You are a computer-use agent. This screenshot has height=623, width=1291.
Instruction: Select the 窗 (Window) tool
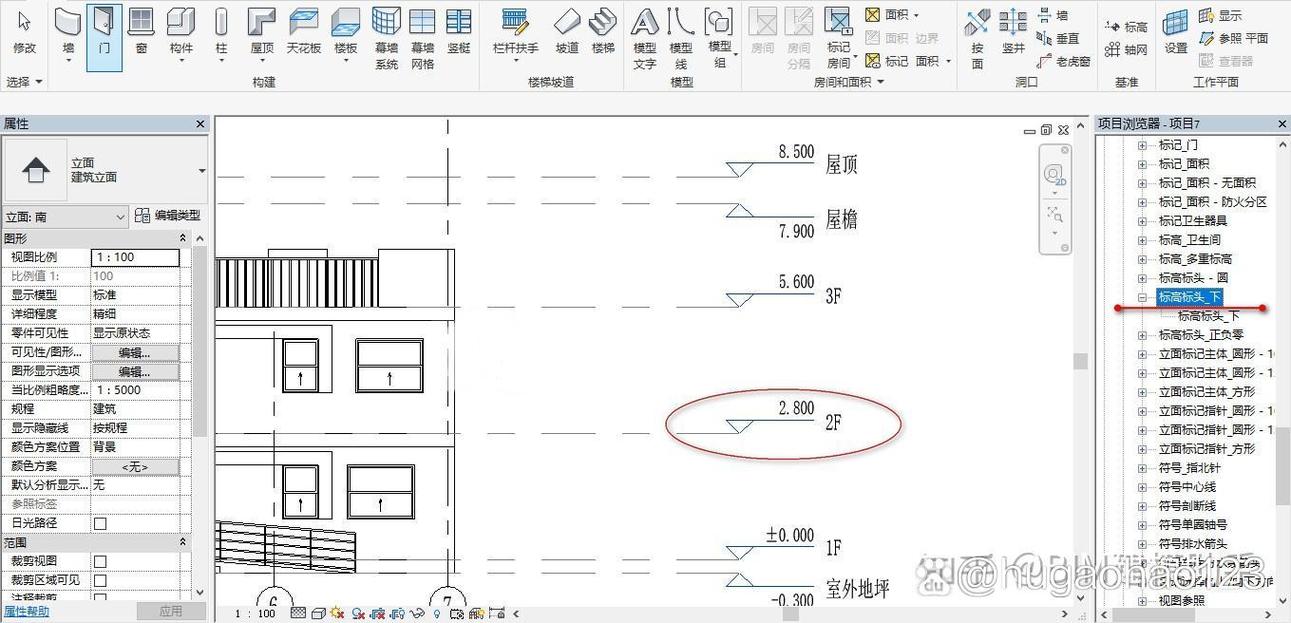[x=141, y=31]
